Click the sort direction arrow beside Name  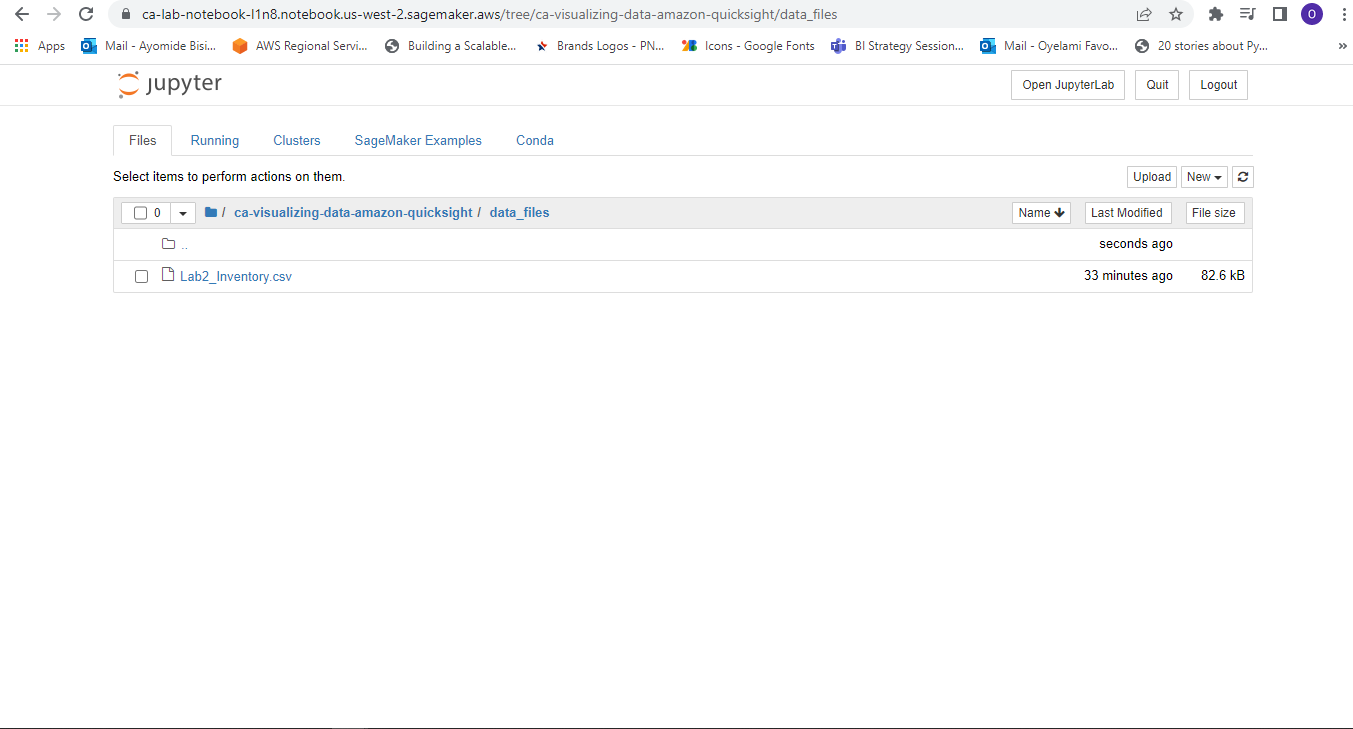coord(1057,212)
